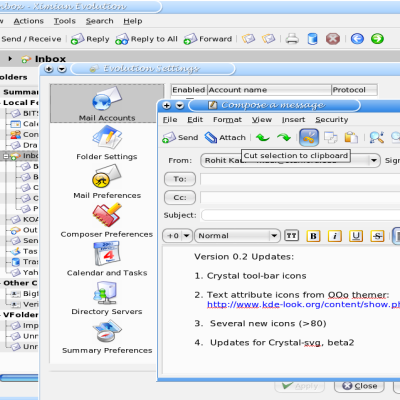Open compose window title-bar down-arrow menu

tap(180, 105)
